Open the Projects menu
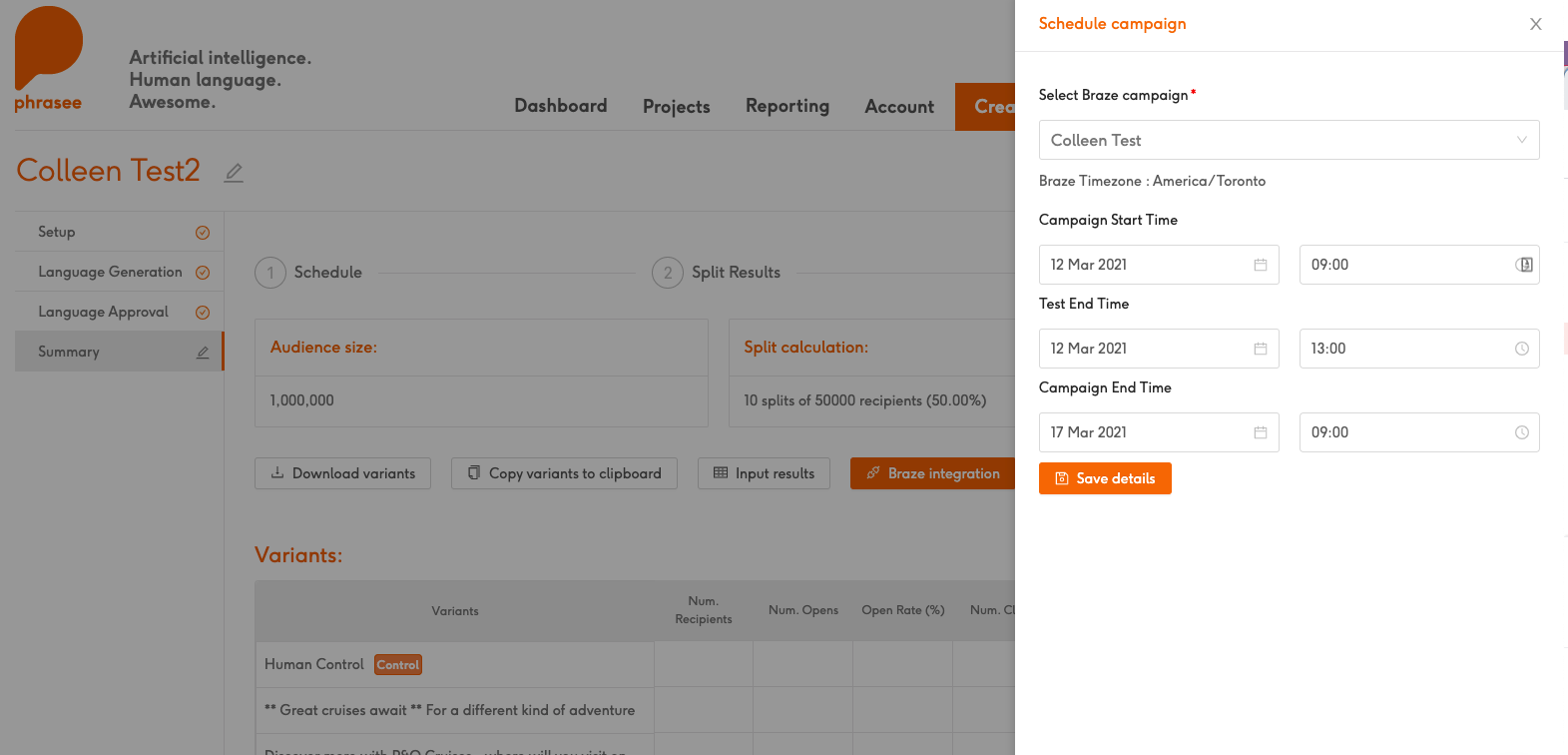Screen dimensions: 1568x755 pyautogui.click(x=677, y=107)
